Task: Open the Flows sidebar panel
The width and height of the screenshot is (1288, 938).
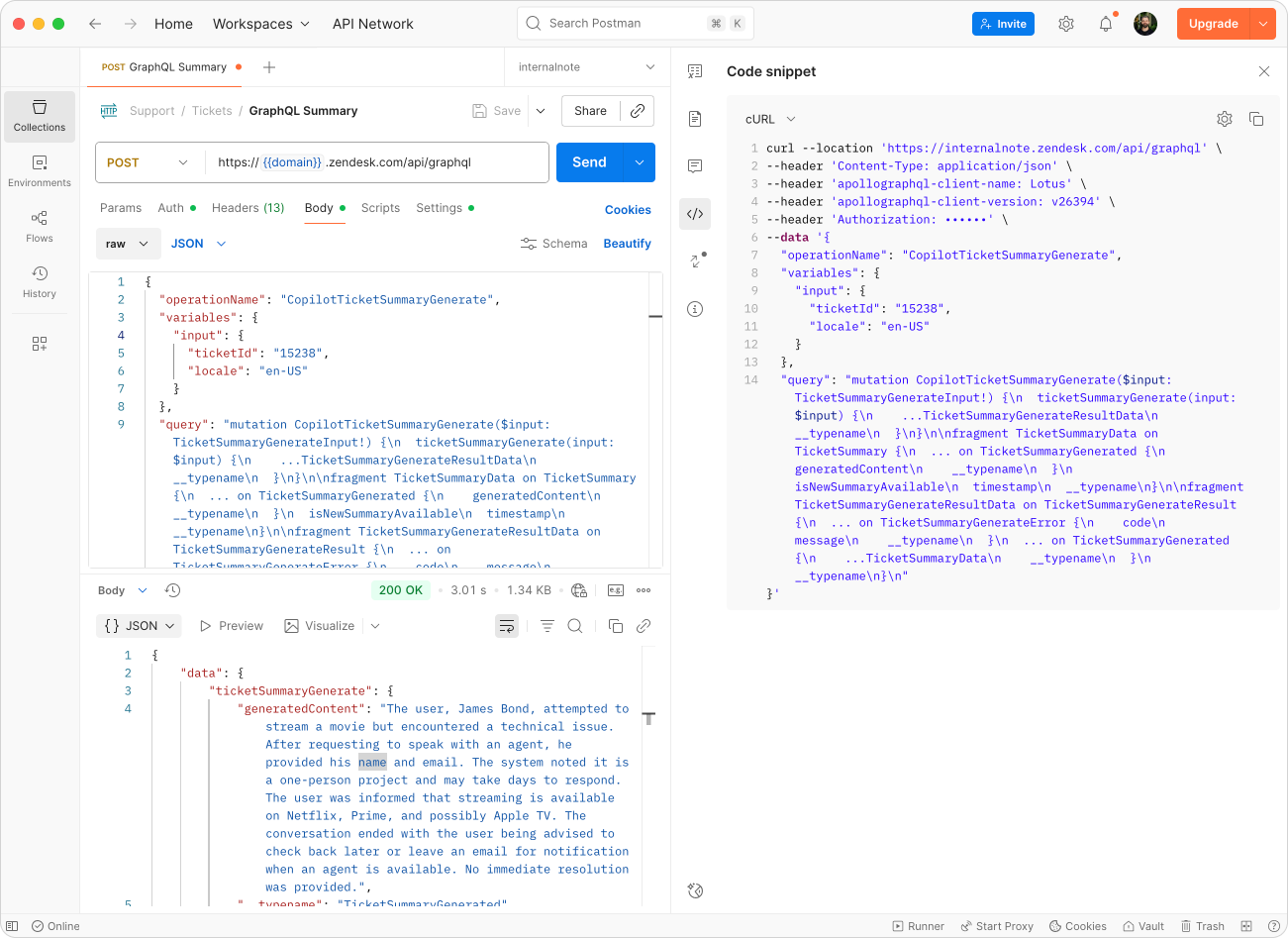Action: coord(40,227)
